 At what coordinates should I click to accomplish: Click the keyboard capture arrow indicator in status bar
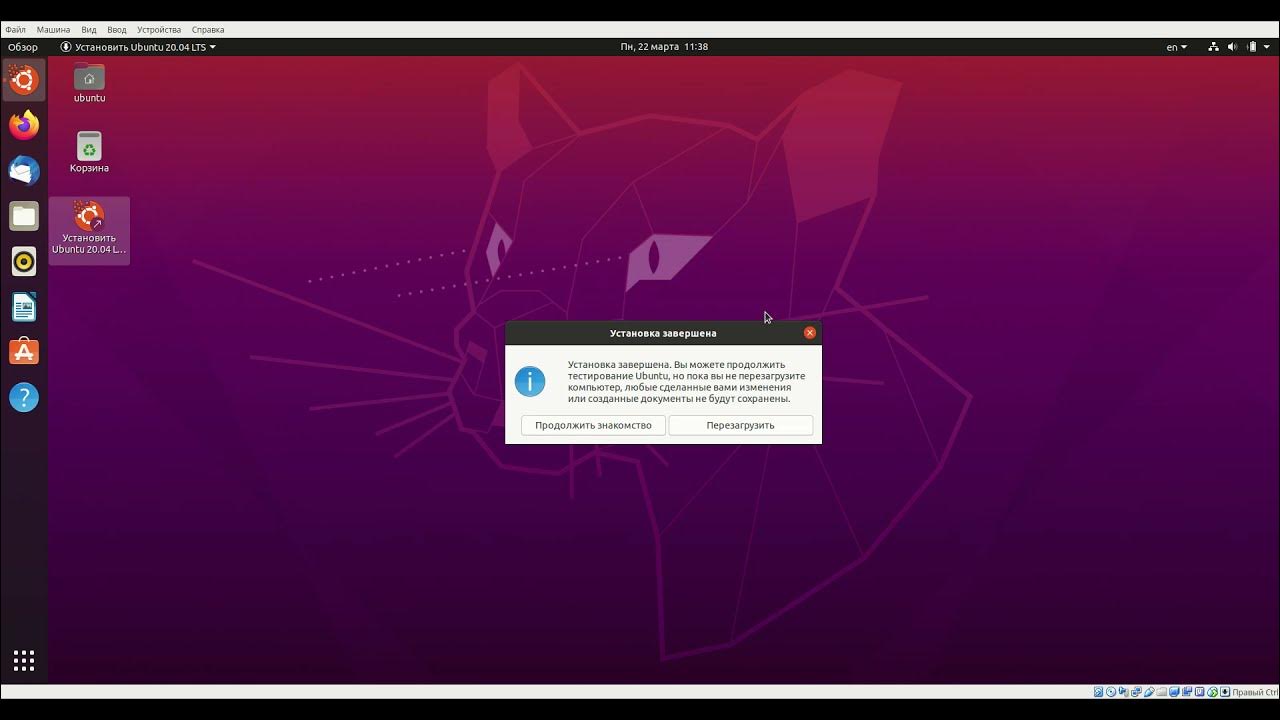click(x=1225, y=692)
